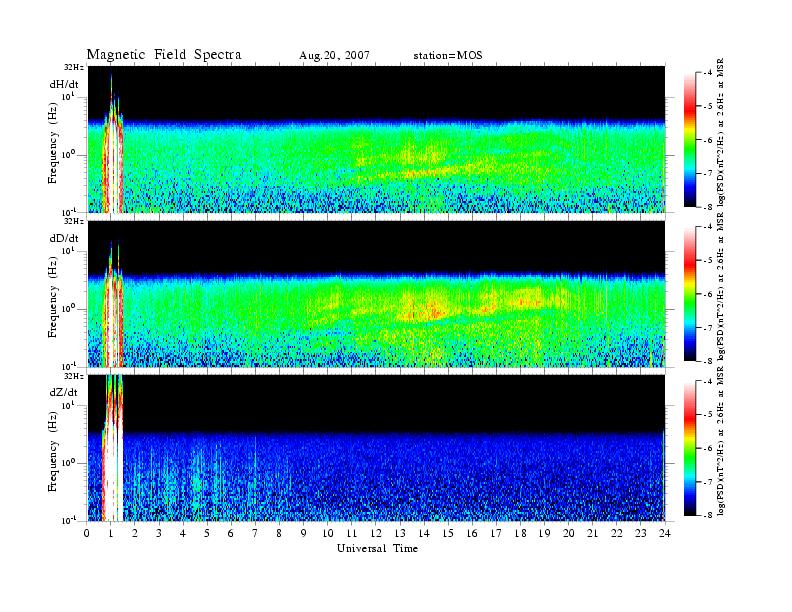Select the dZ/dt spectrogram panel
The width and height of the screenshot is (792, 612).
click(x=377, y=448)
